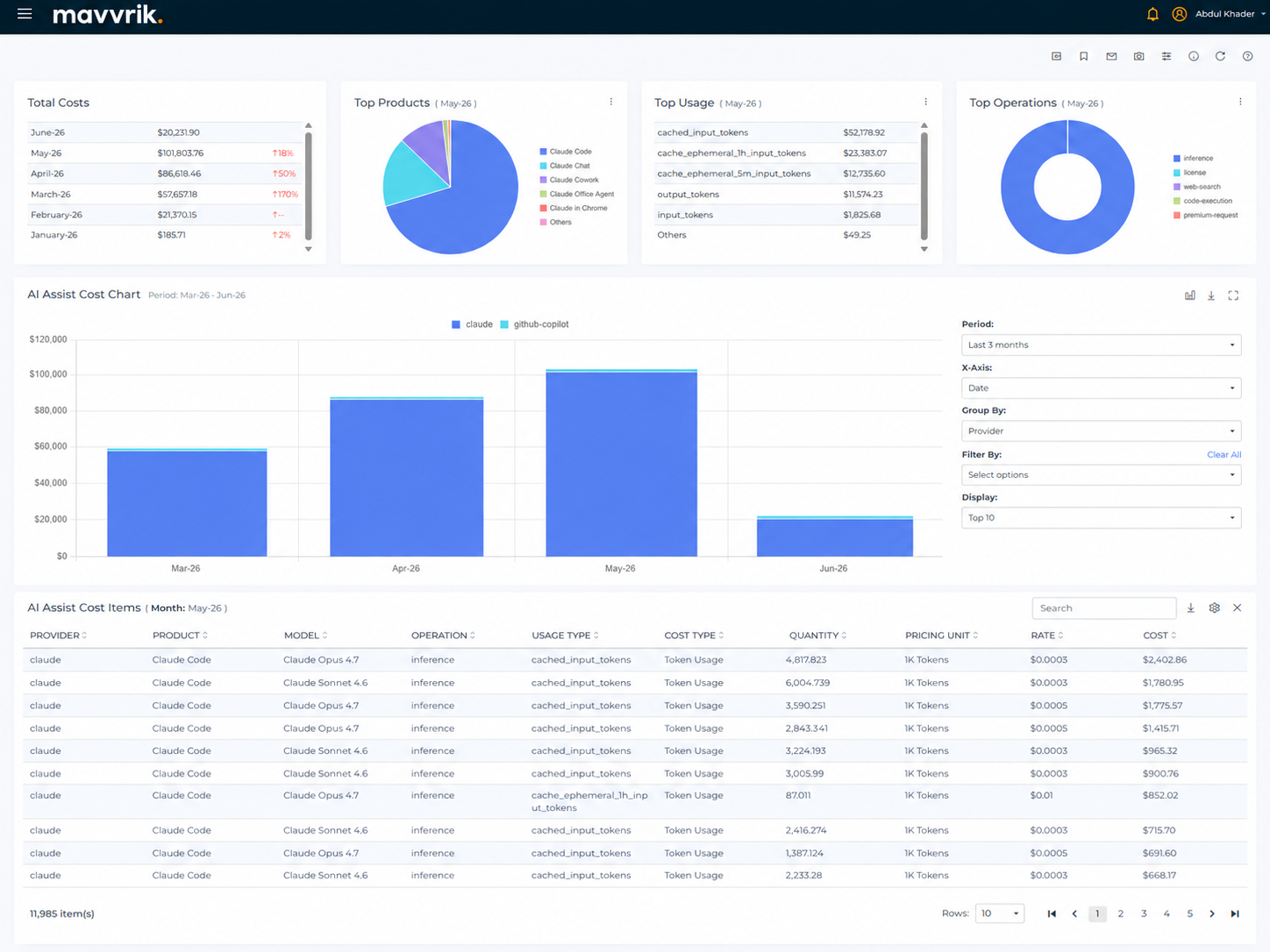Download the AI Assist Cost Items table
This screenshot has width=1270, height=952.
[x=1190, y=607]
